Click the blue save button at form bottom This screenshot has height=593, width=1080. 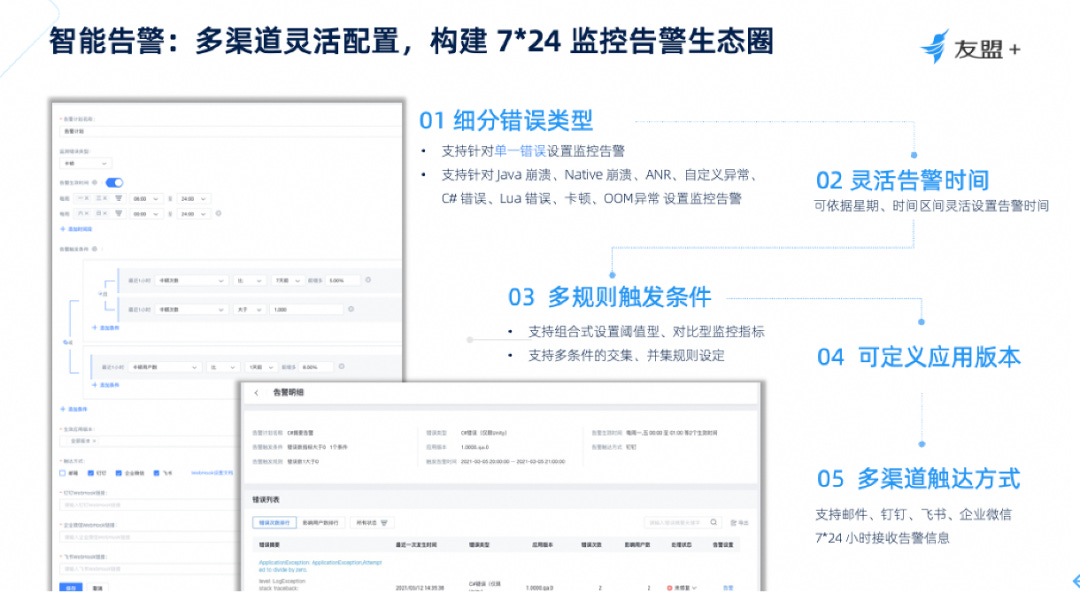point(71,587)
